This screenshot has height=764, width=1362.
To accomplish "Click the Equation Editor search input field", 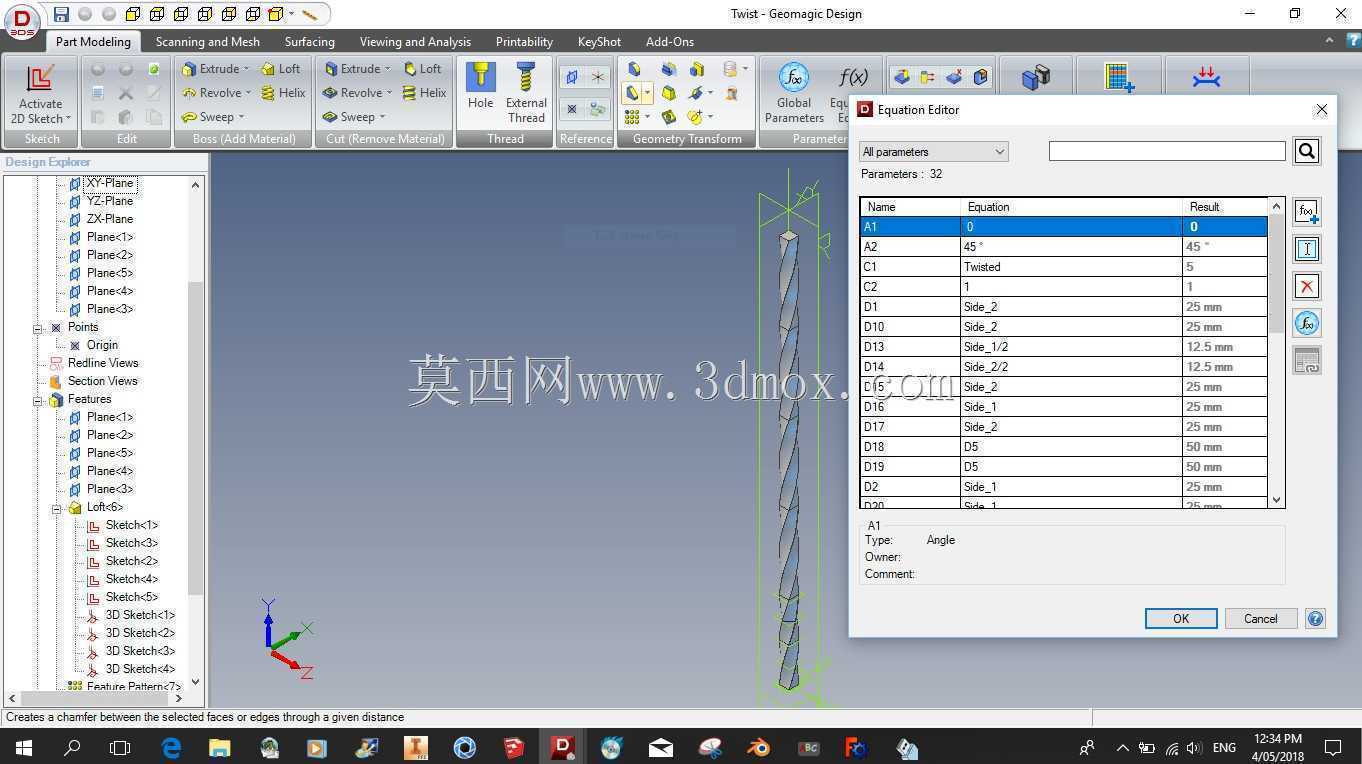I will pyautogui.click(x=1167, y=151).
